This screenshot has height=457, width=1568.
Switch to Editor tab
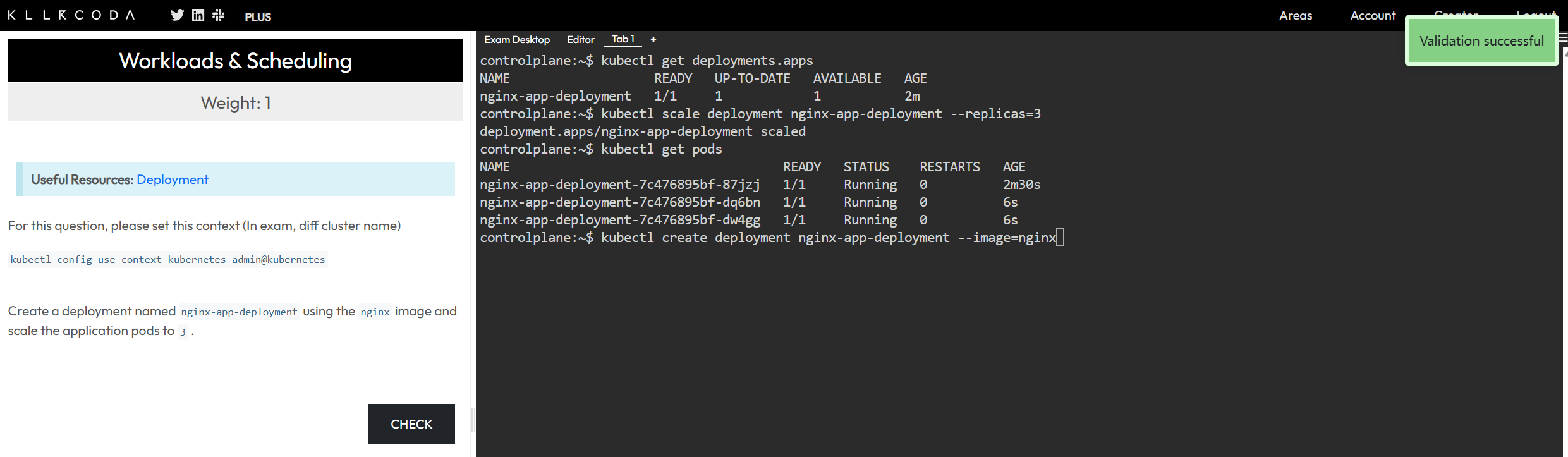[x=581, y=39]
